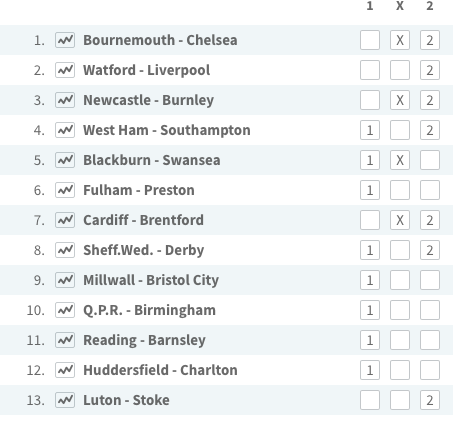Image resolution: width=453 pixels, height=424 pixels.
Task: Check the 1 box for Luton - Stoke
Action: (x=370, y=400)
